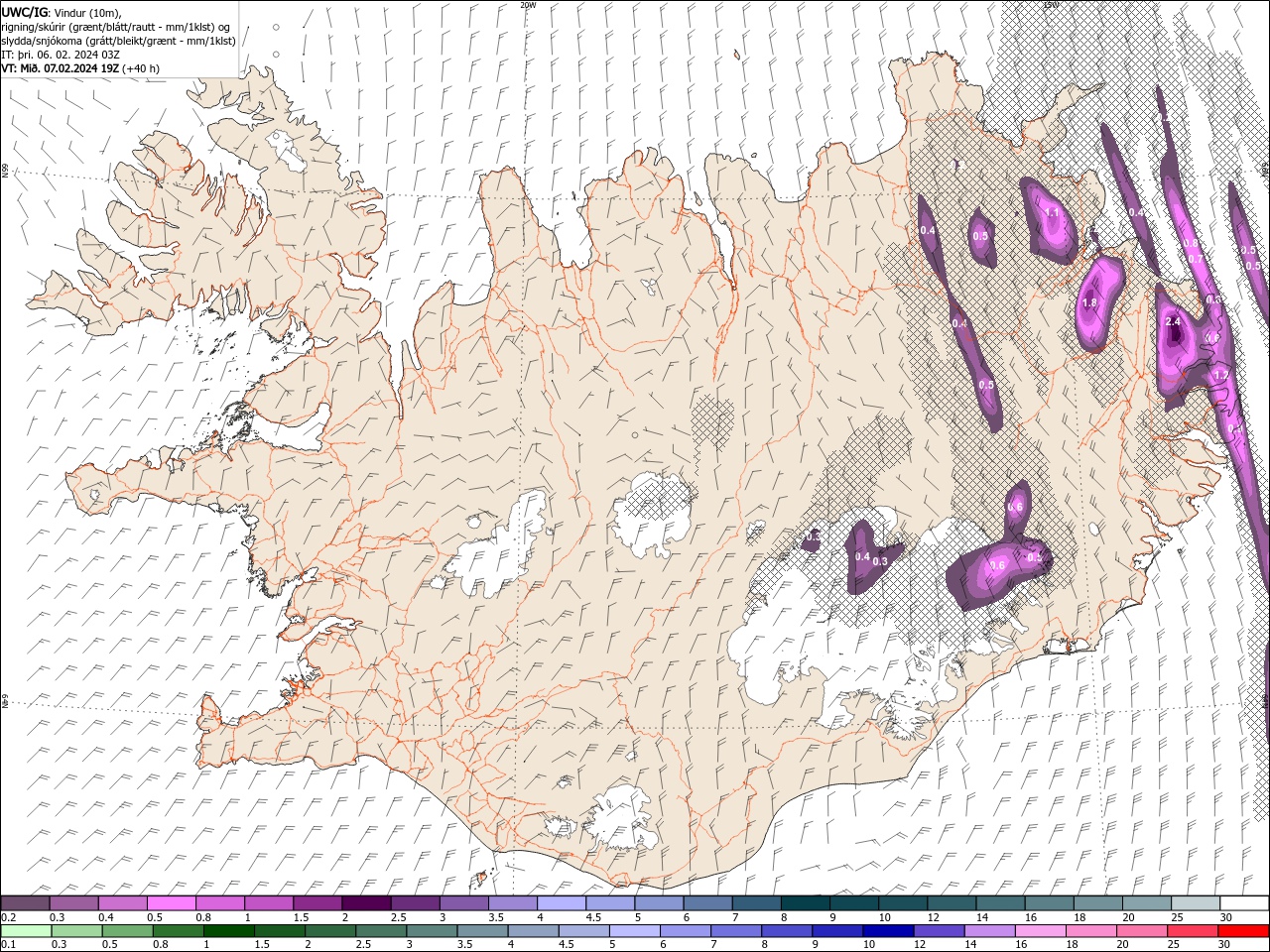Select bottom-row legend swatch between 0.1 and 0.3
This screenshot has height=952, width=1270.
(26, 931)
